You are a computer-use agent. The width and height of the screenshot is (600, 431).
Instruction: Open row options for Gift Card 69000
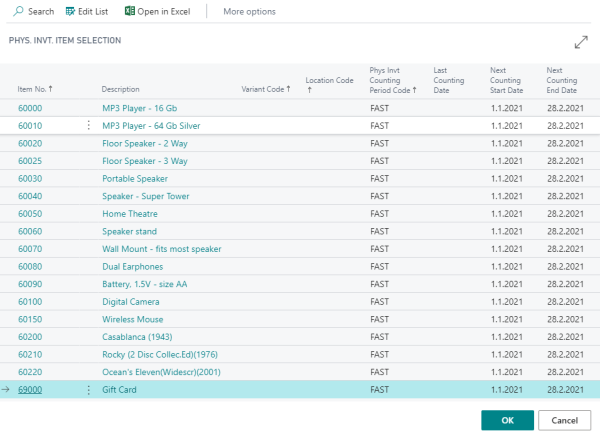(89, 390)
